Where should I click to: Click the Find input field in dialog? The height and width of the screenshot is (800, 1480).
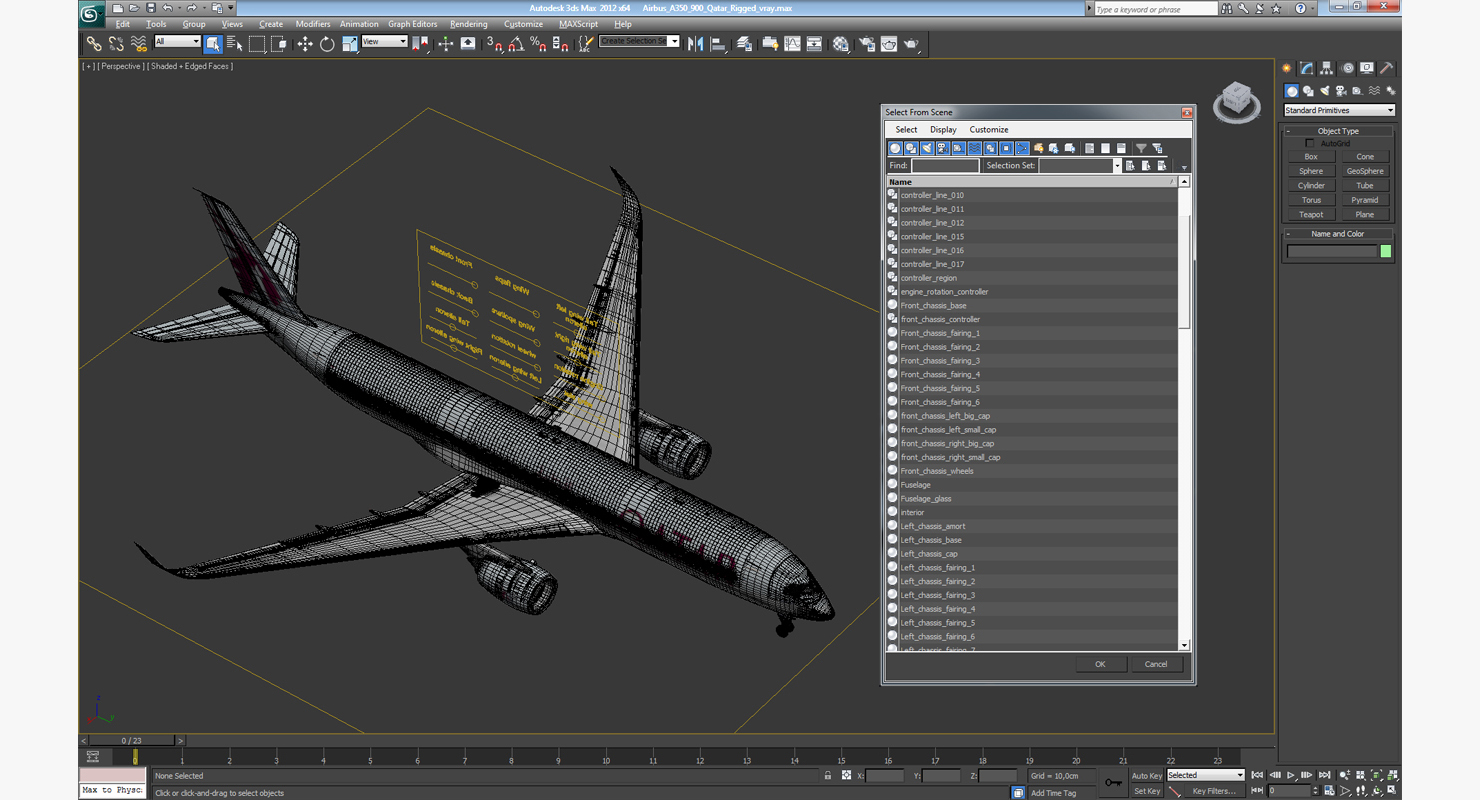click(945, 165)
